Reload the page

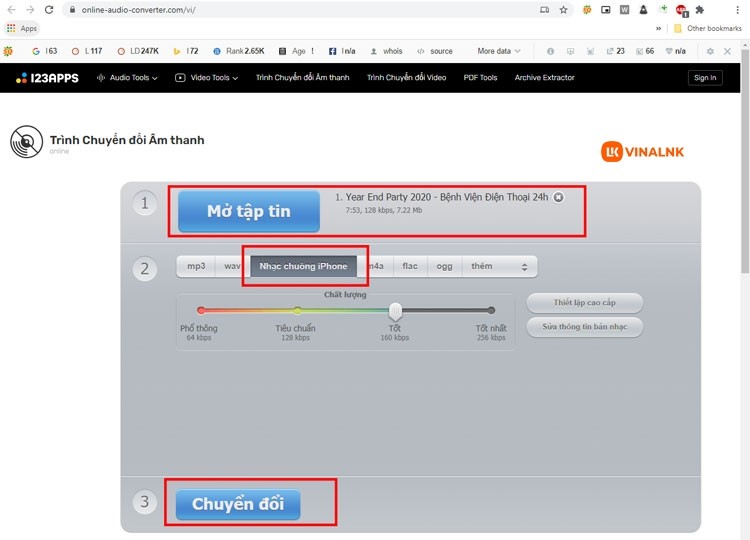pos(50,9)
